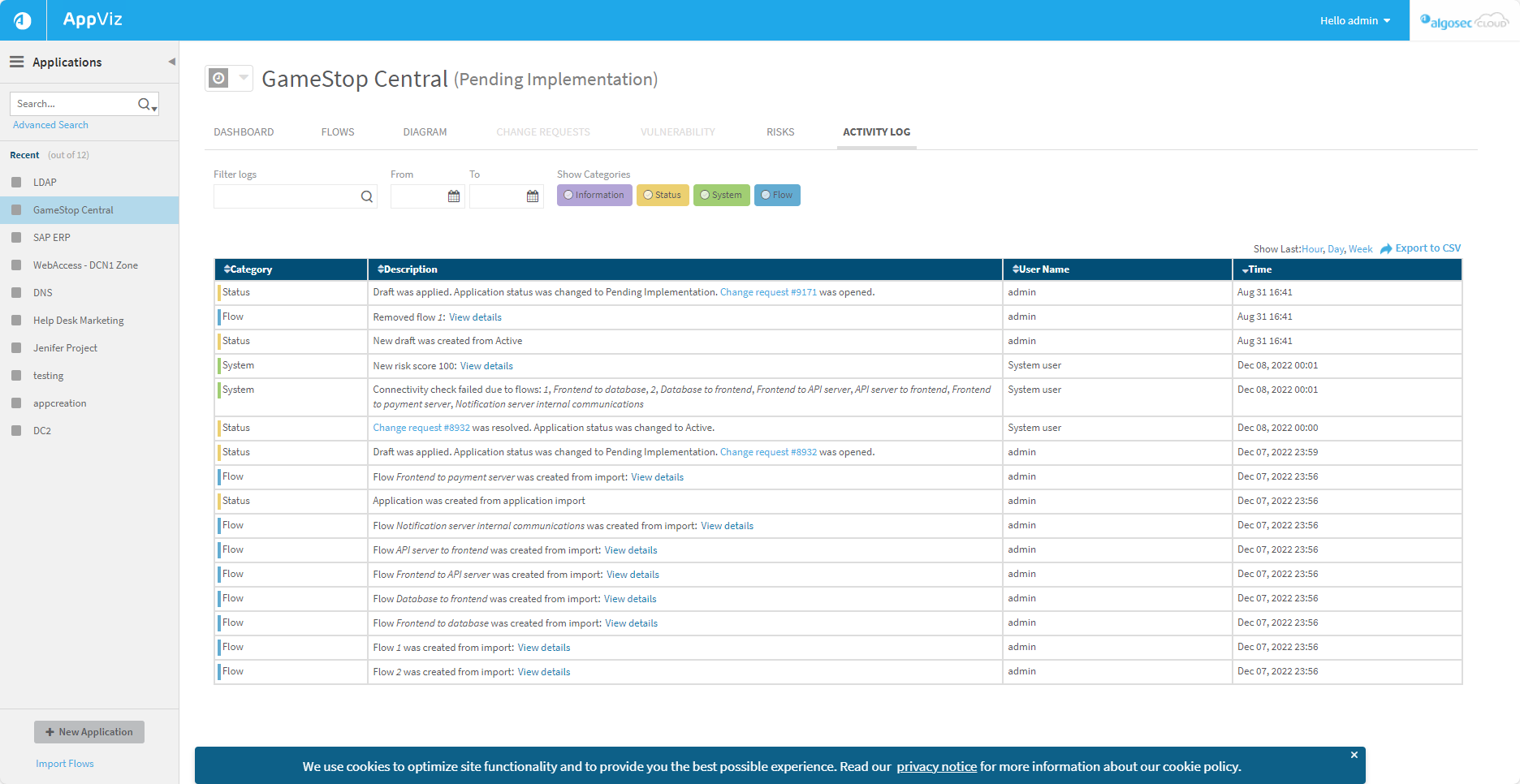Click the Filter logs magnifier icon
This screenshot has height=784, width=1520.
coord(367,196)
